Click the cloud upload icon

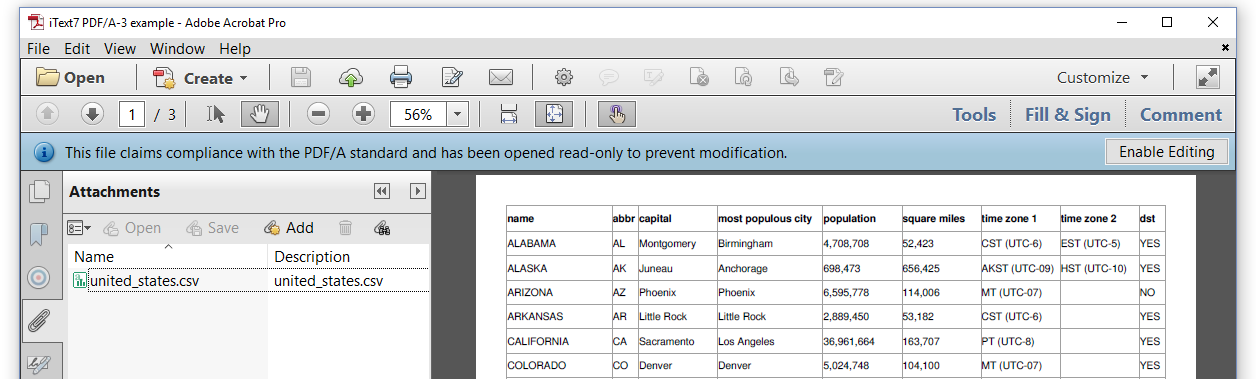351,77
